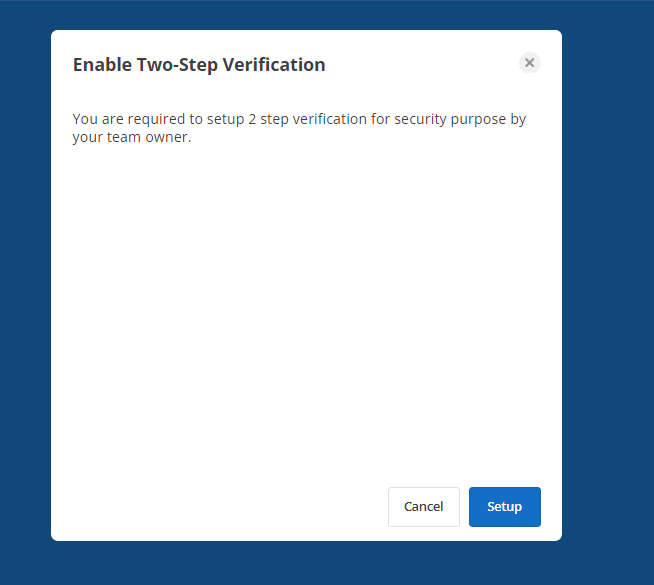The image size is (654, 585).
Task: Click the word "Verification" in the title
Action: pyautogui.click(x=274, y=65)
